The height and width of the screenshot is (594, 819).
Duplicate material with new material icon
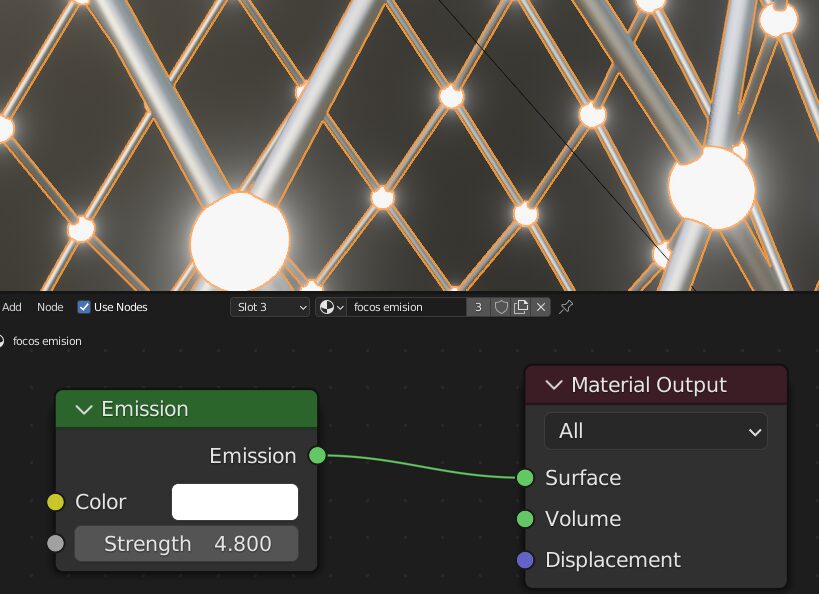pos(521,307)
